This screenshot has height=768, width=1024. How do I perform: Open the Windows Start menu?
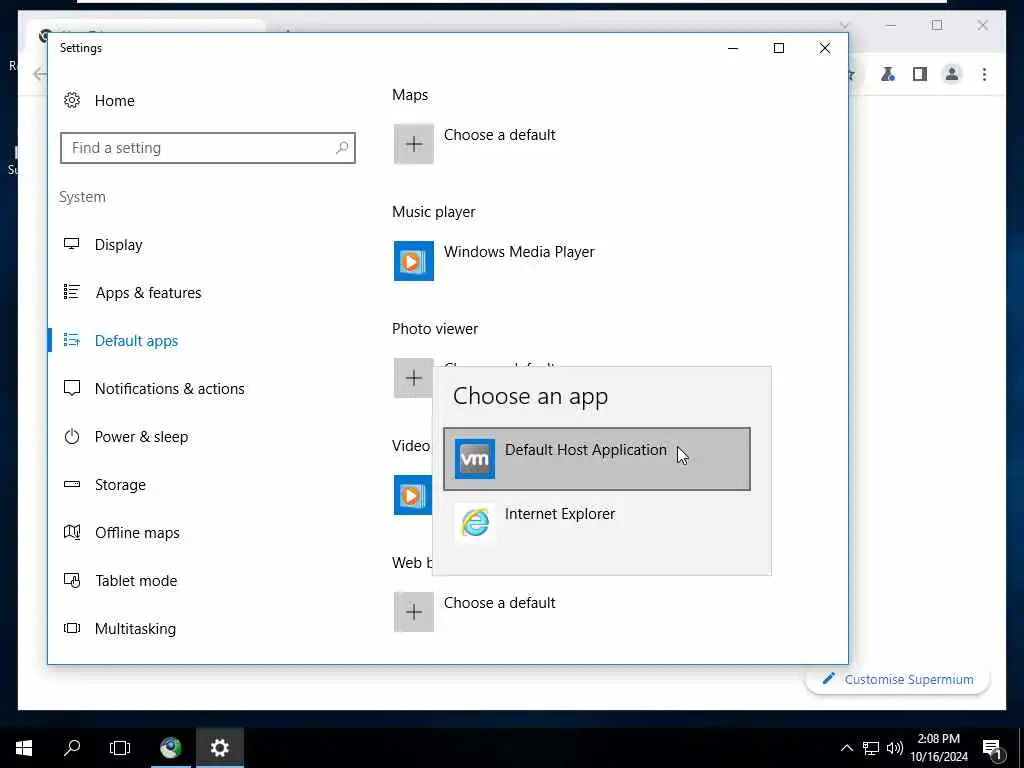tap(24, 748)
